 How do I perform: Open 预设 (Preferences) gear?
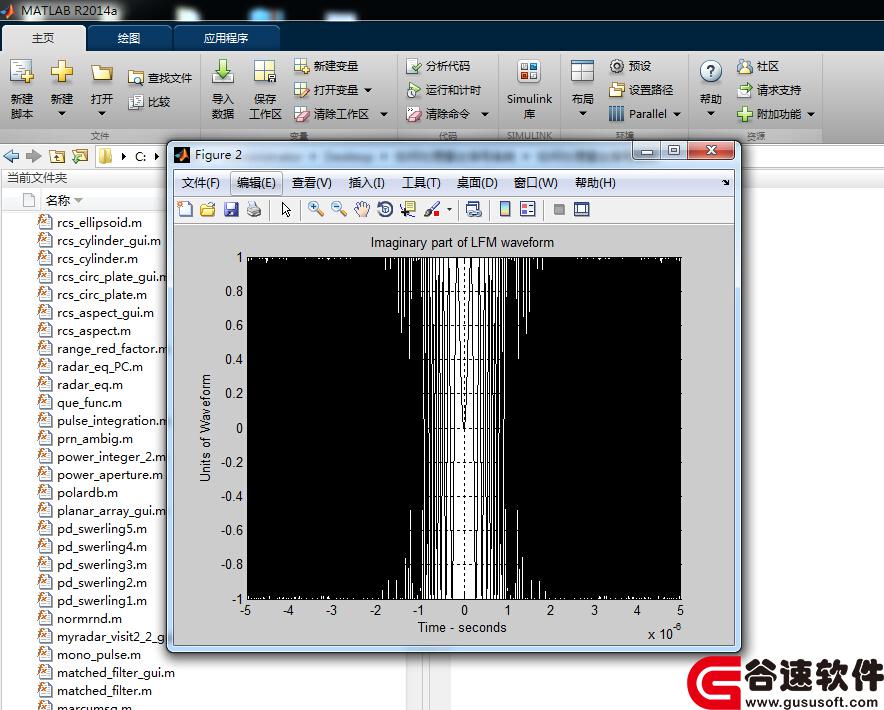(630, 66)
